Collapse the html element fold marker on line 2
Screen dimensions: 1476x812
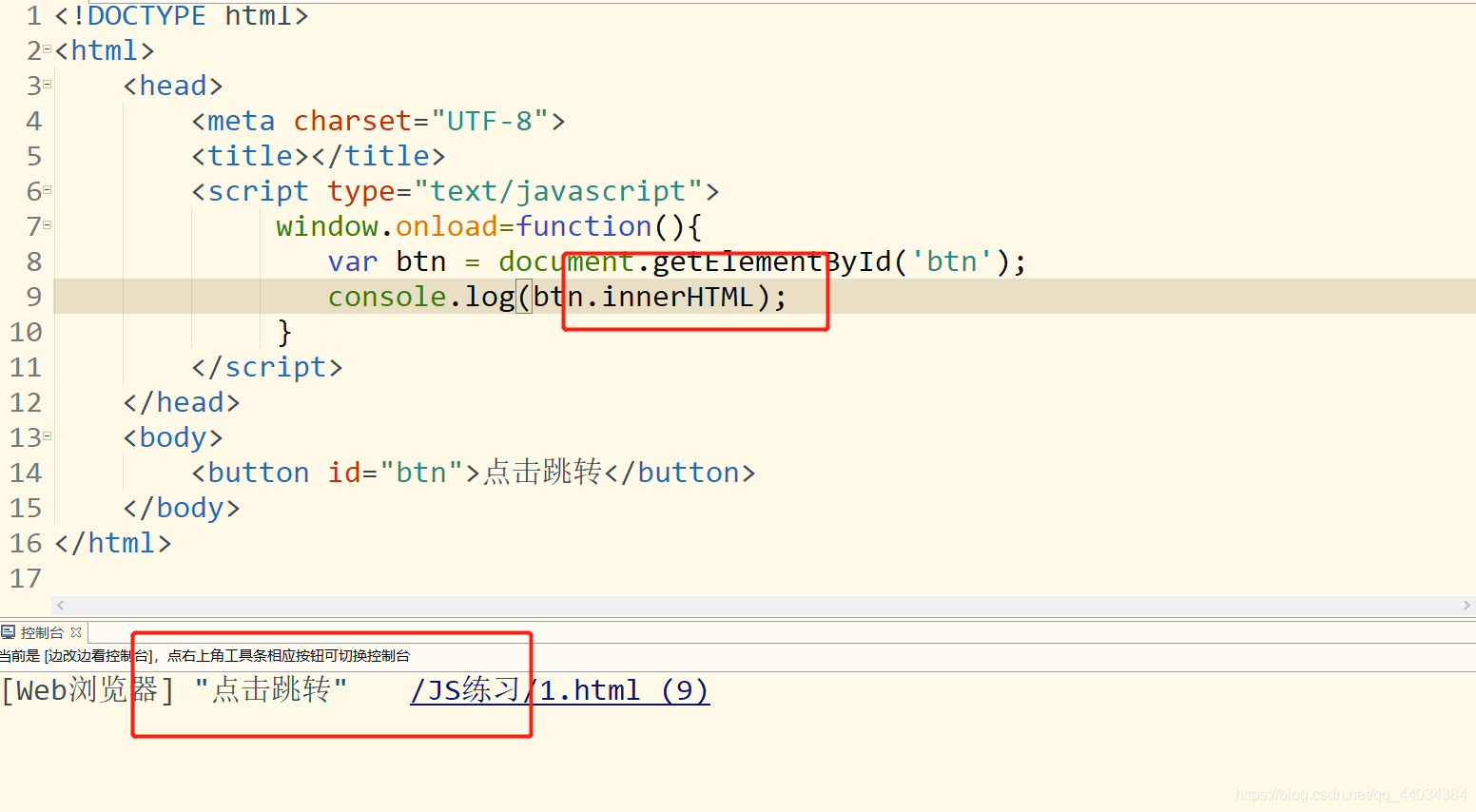46,50
